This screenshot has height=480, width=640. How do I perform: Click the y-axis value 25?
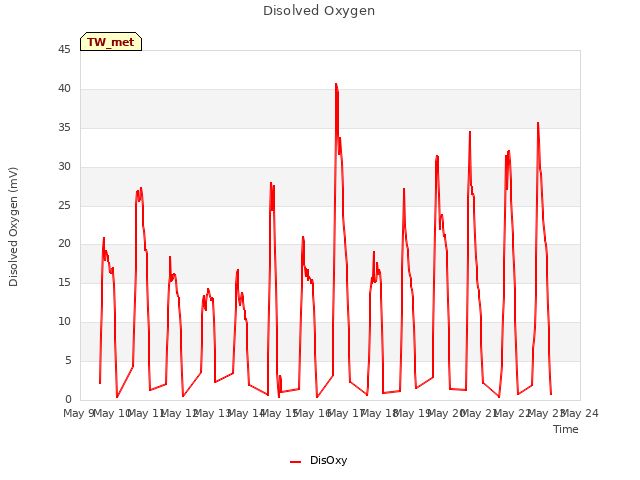point(64,205)
